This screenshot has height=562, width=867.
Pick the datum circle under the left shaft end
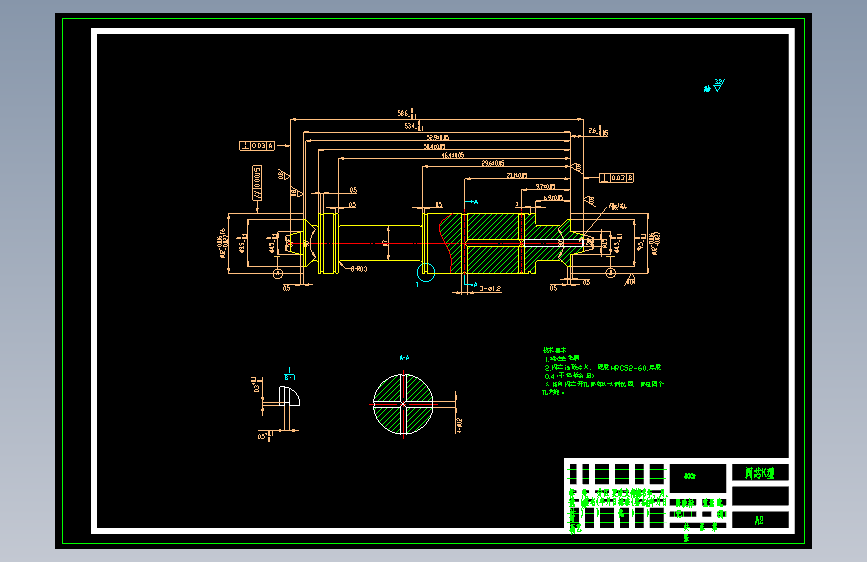[278, 273]
